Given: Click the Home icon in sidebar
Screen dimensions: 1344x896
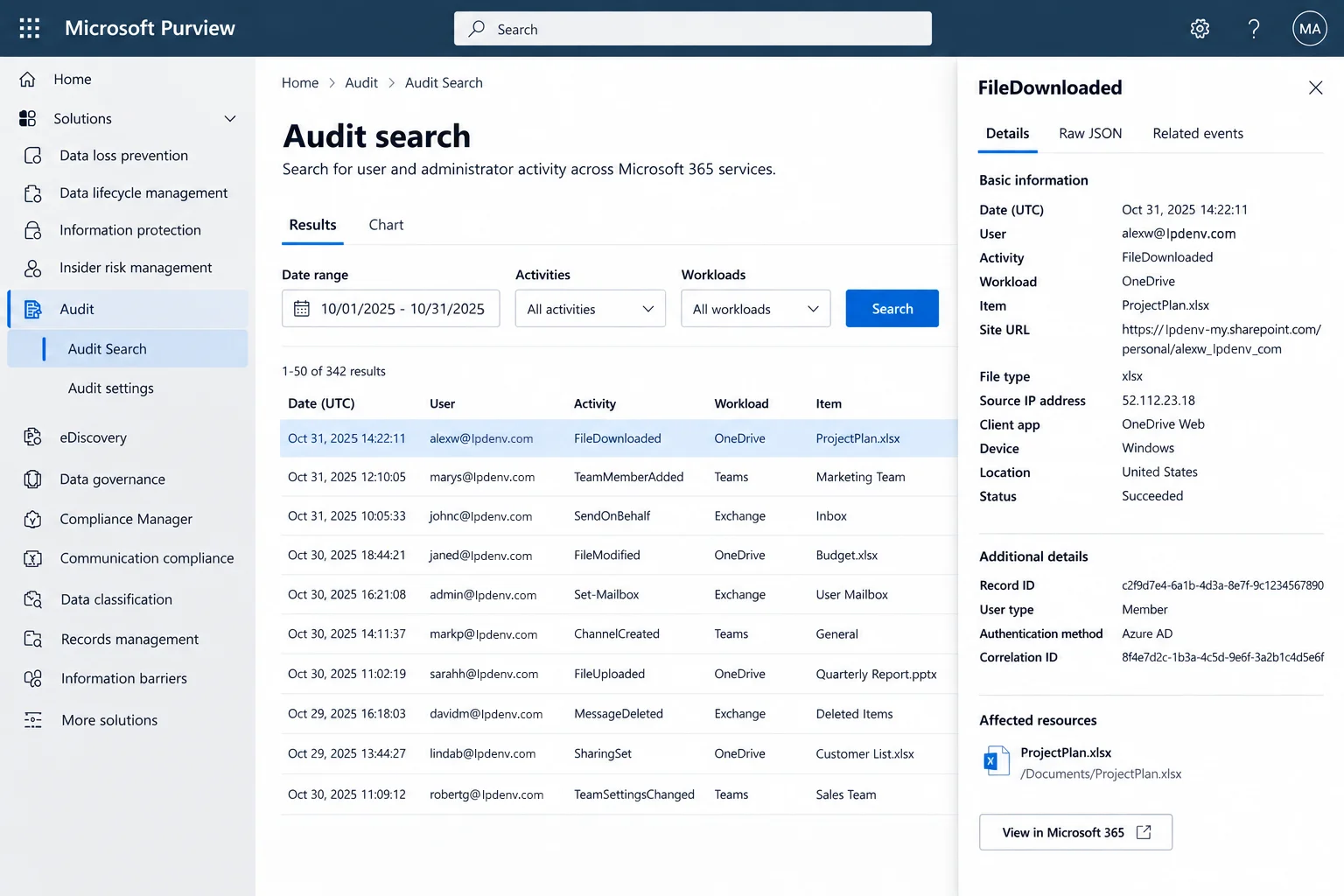Looking at the screenshot, I should coord(28,80).
